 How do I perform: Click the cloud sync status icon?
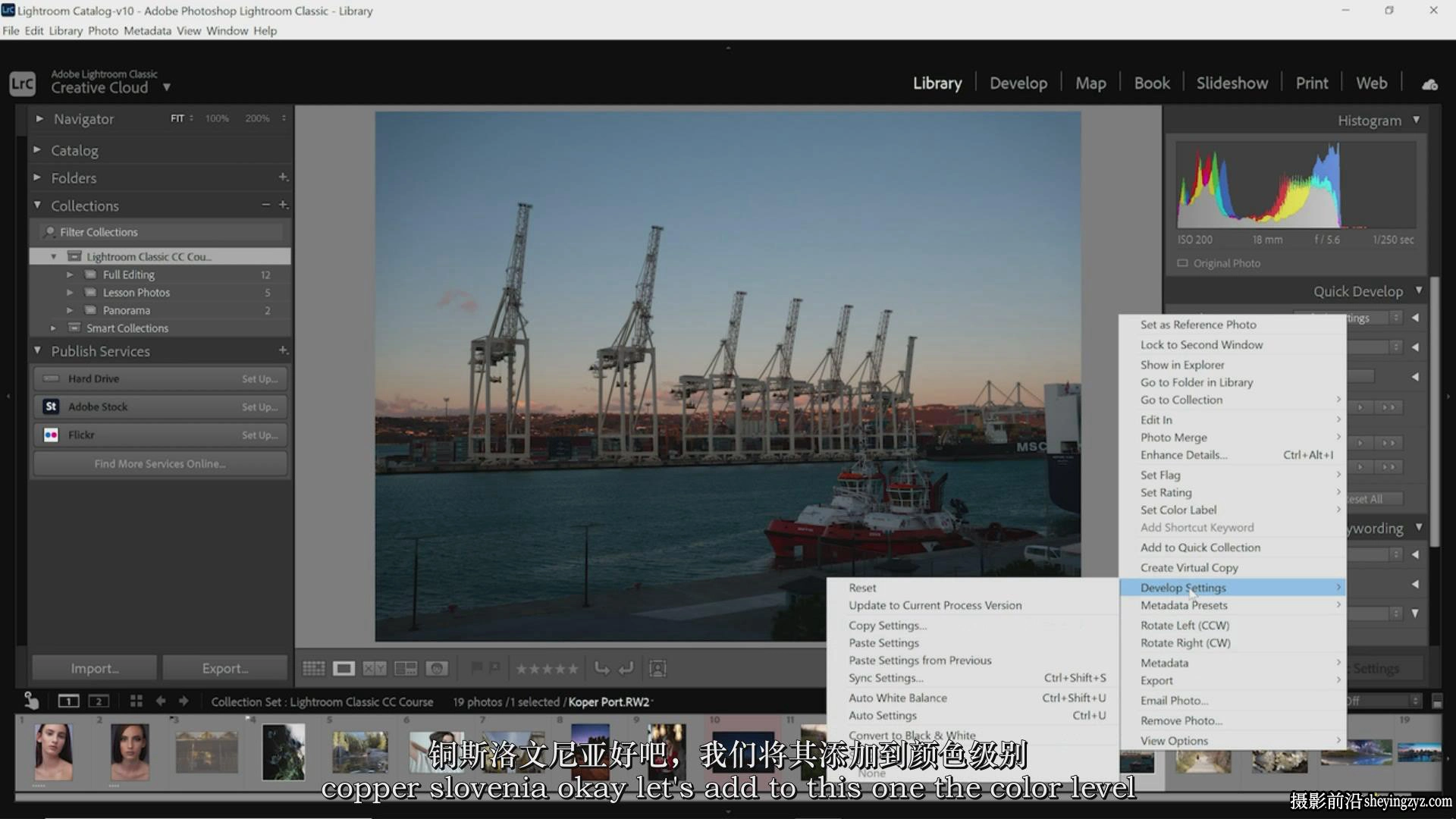tap(1430, 84)
